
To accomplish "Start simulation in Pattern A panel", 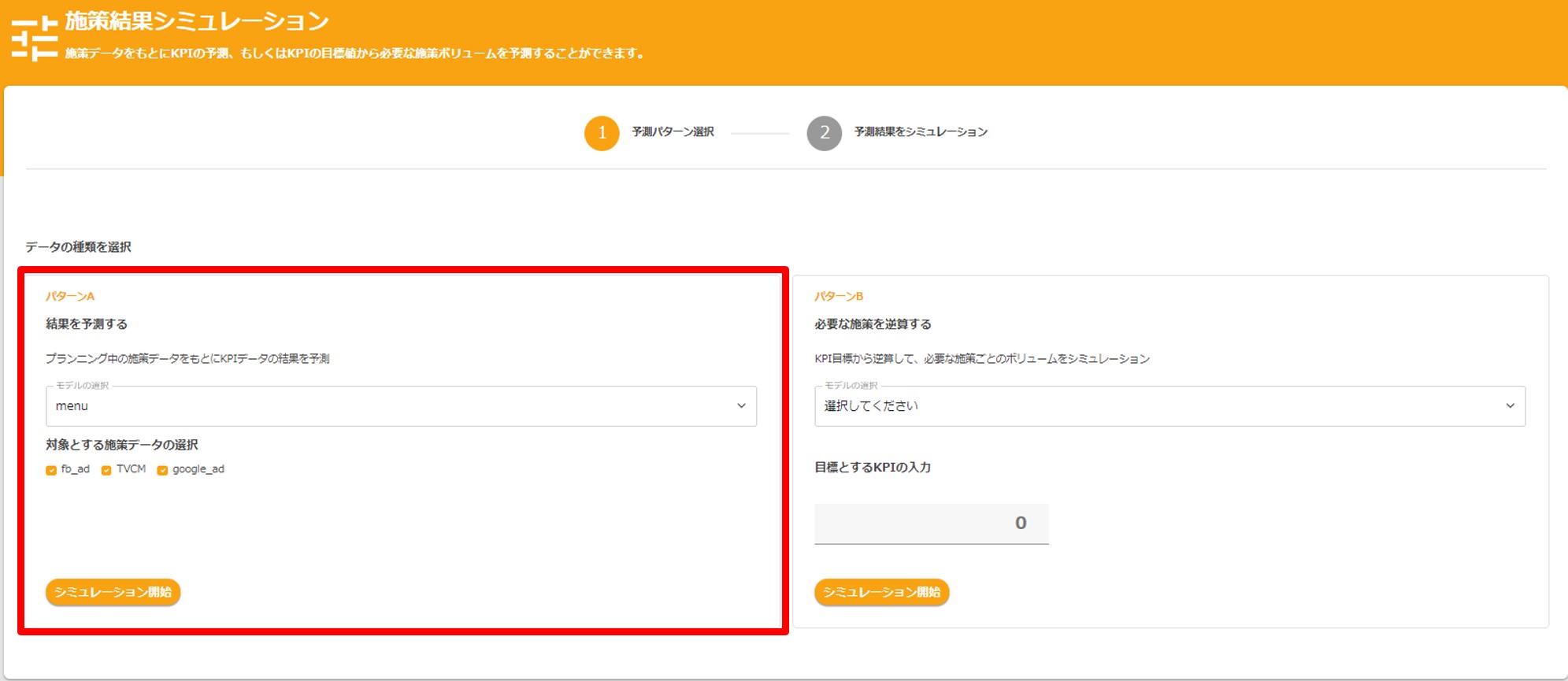I will point(113,592).
